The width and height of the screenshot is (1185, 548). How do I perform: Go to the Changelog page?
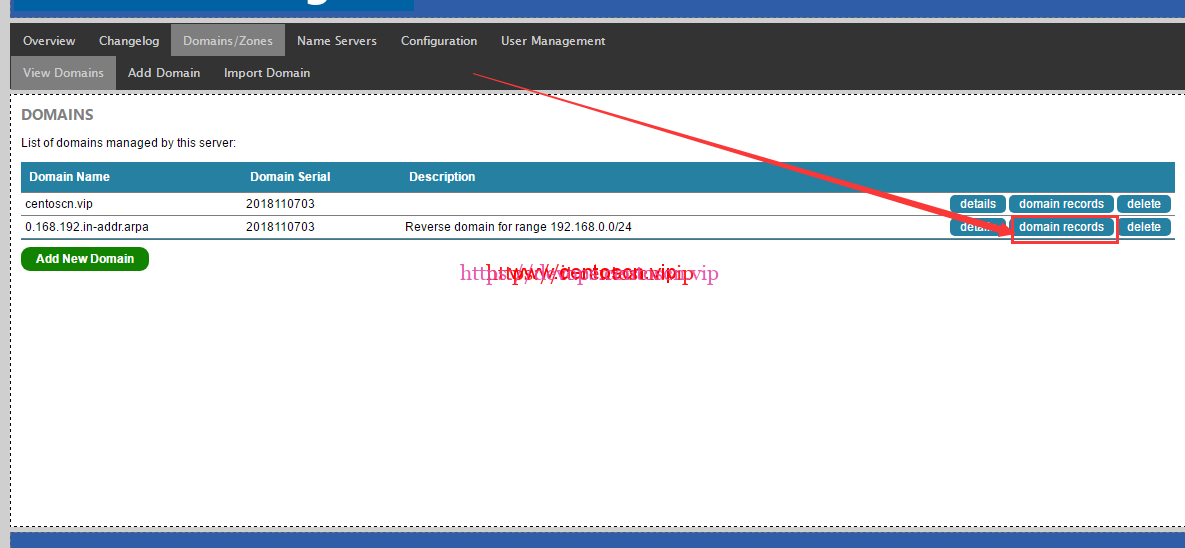[x=129, y=41]
